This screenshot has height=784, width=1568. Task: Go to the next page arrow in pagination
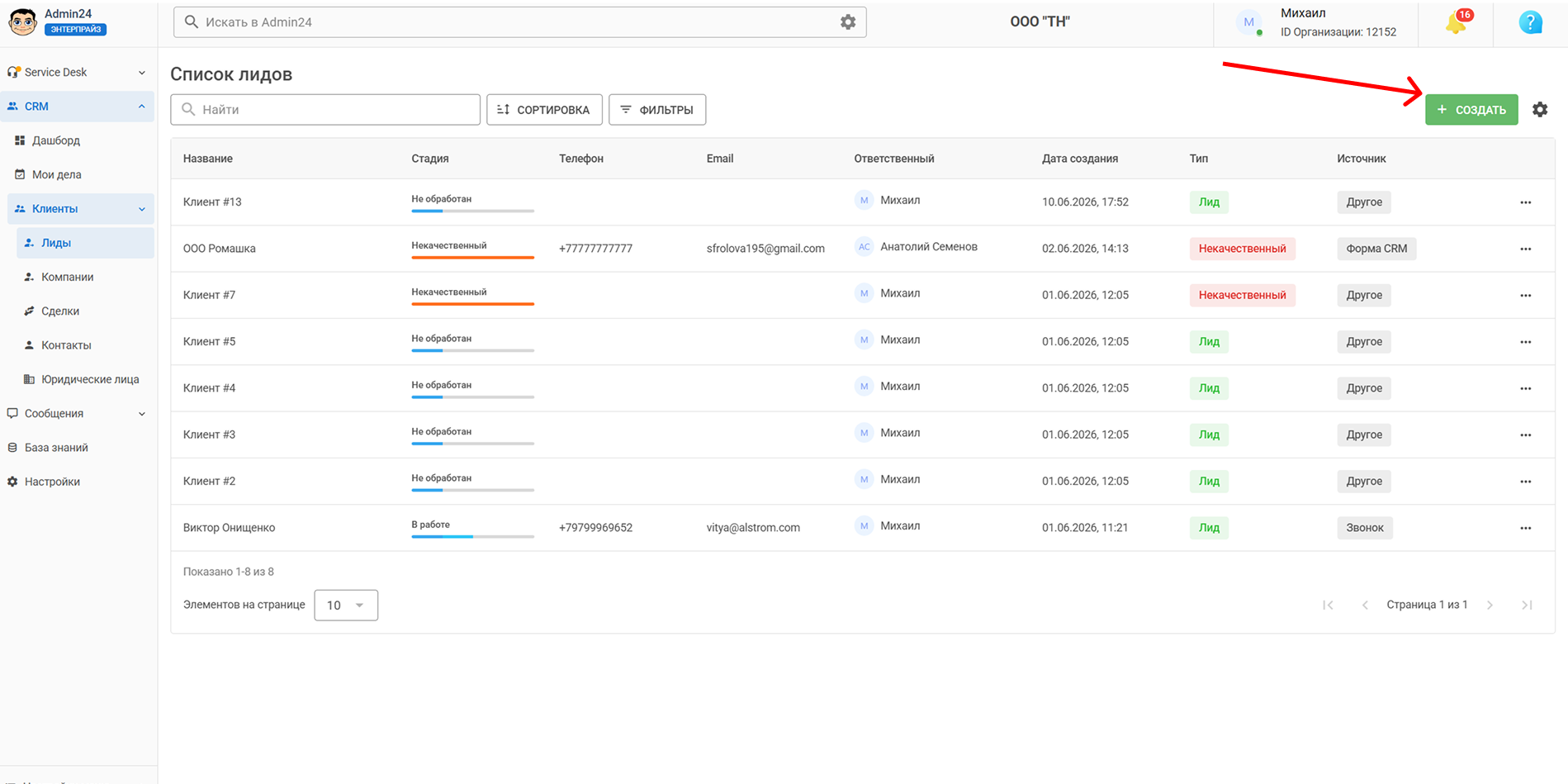(1490, 605)
